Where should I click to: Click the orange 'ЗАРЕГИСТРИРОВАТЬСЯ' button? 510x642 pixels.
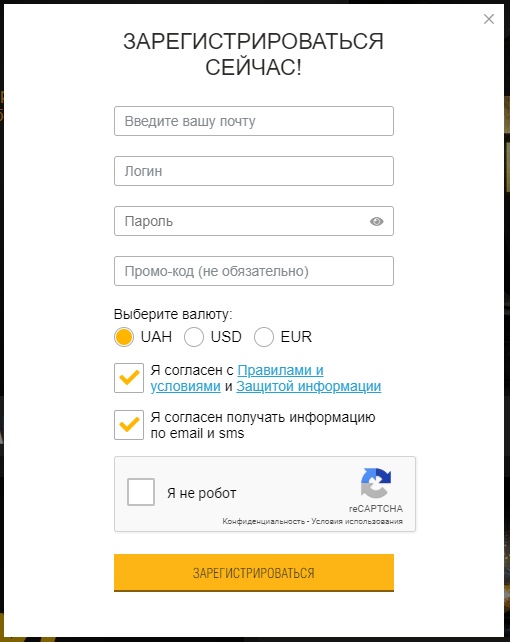(x=254, y=573)
